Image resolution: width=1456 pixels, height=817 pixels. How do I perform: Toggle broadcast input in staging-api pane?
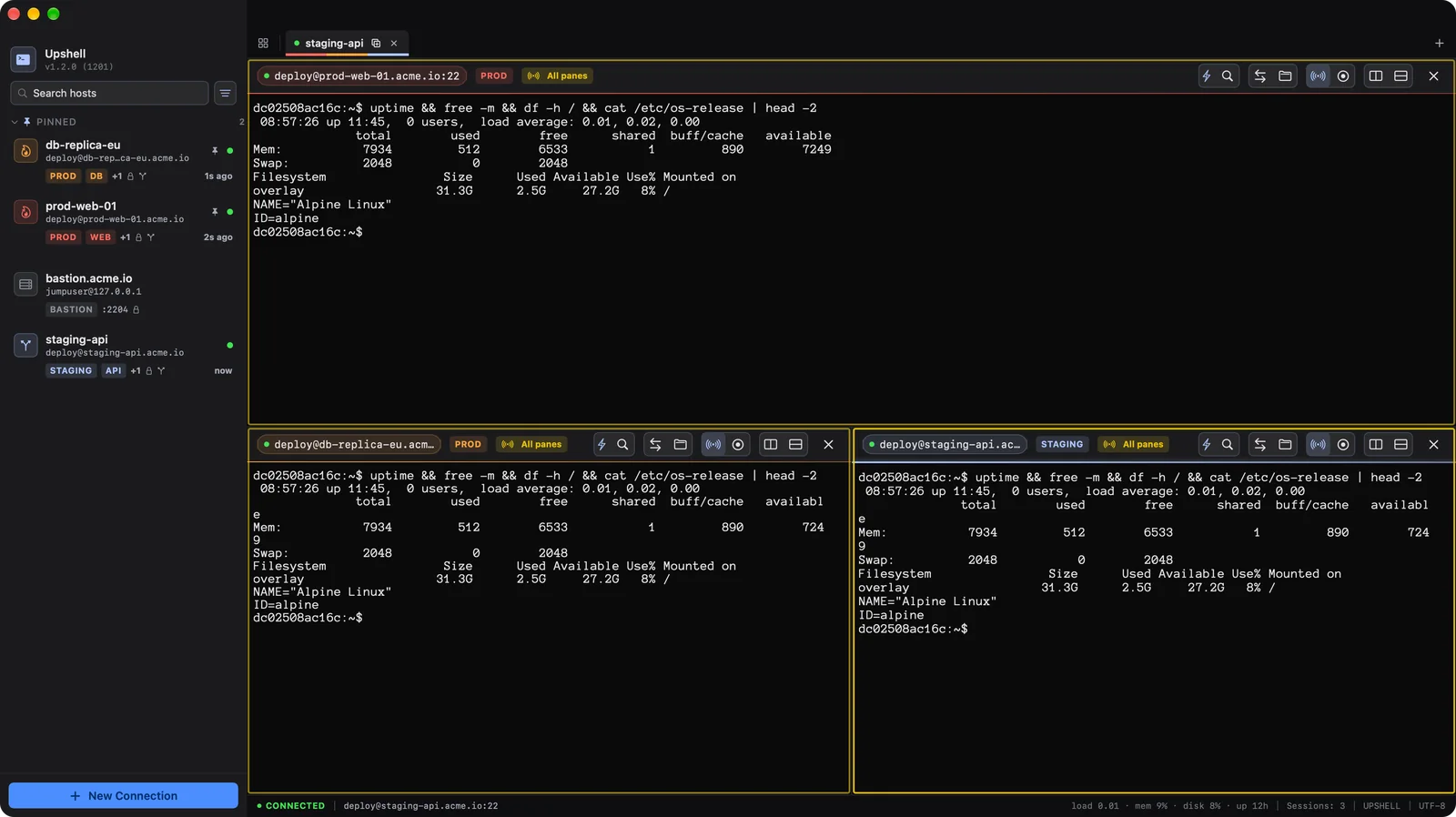[1318, 445]
